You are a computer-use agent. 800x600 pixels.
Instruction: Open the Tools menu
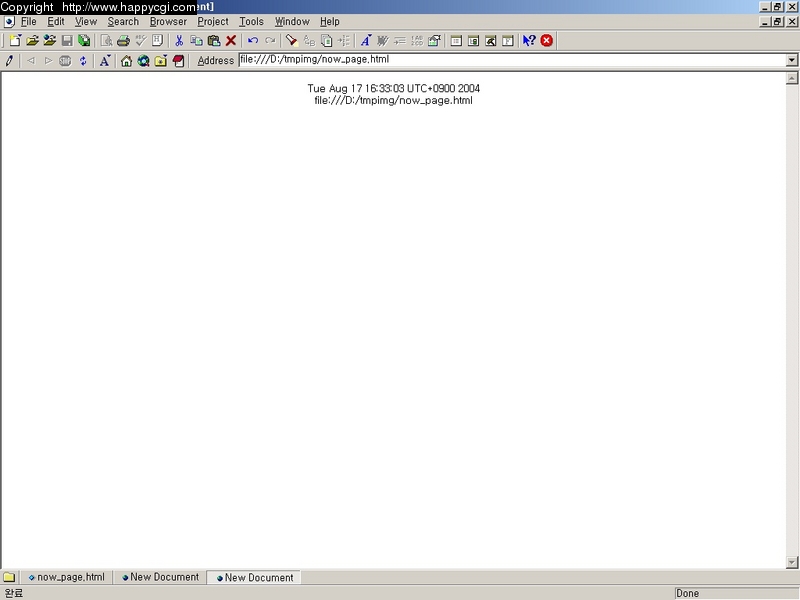coord(252,22)
